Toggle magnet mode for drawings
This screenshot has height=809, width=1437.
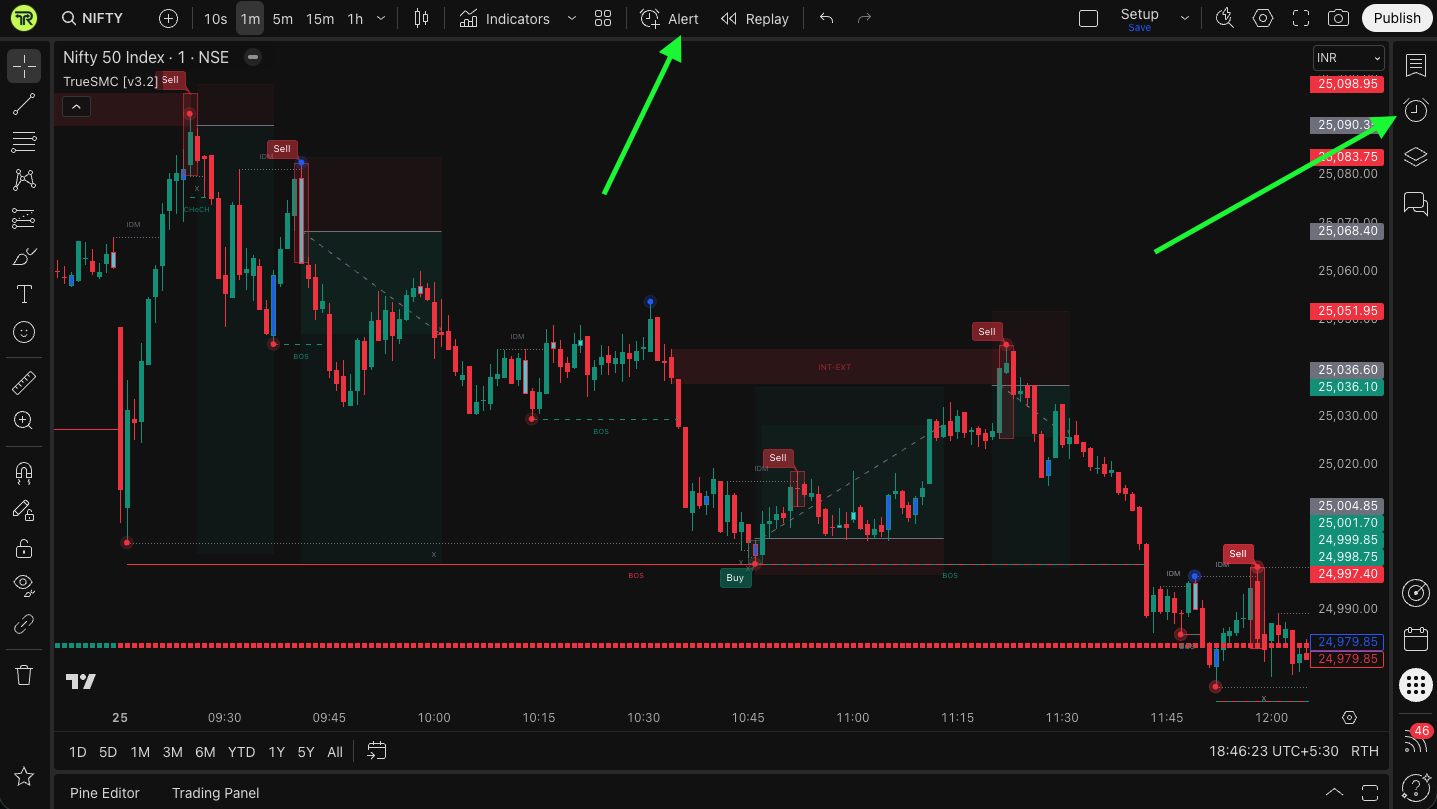click(24, 472)
